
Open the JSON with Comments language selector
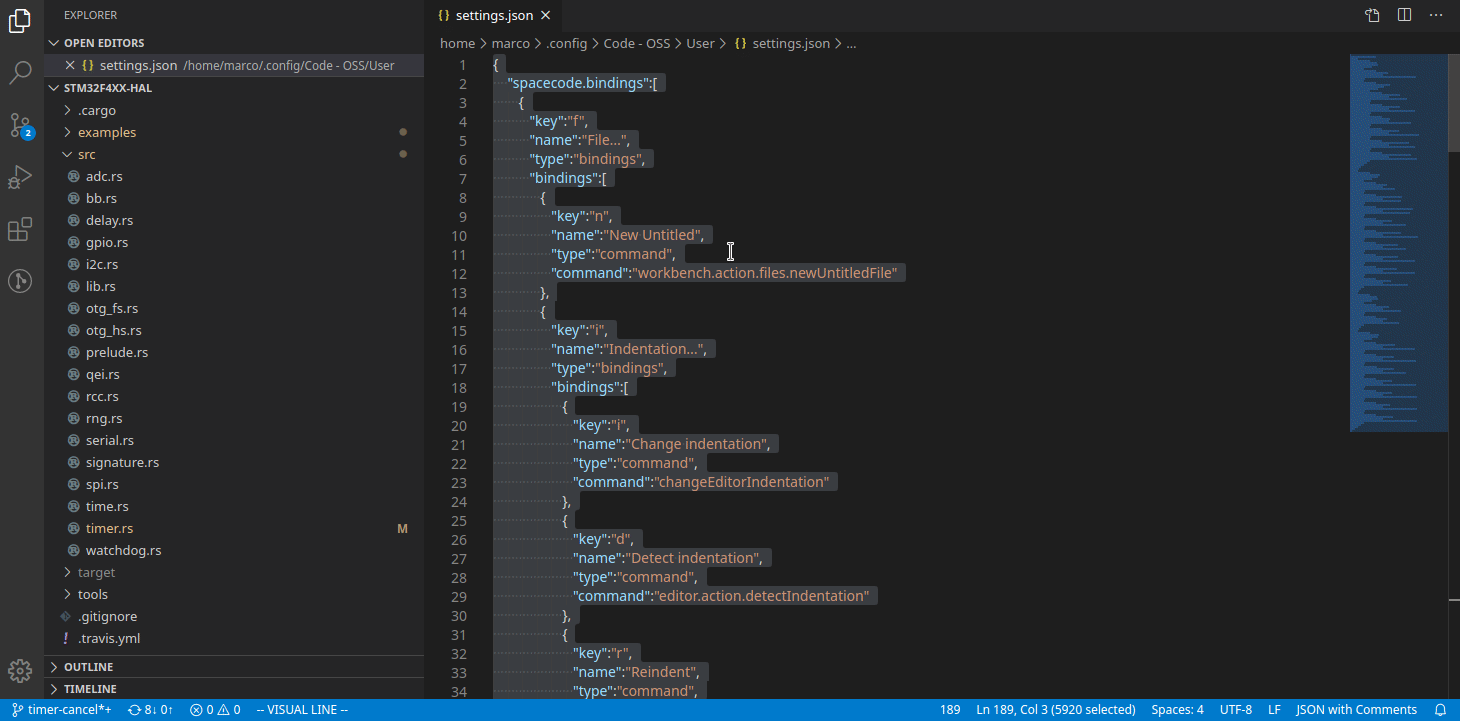(x=1356, y=709)
